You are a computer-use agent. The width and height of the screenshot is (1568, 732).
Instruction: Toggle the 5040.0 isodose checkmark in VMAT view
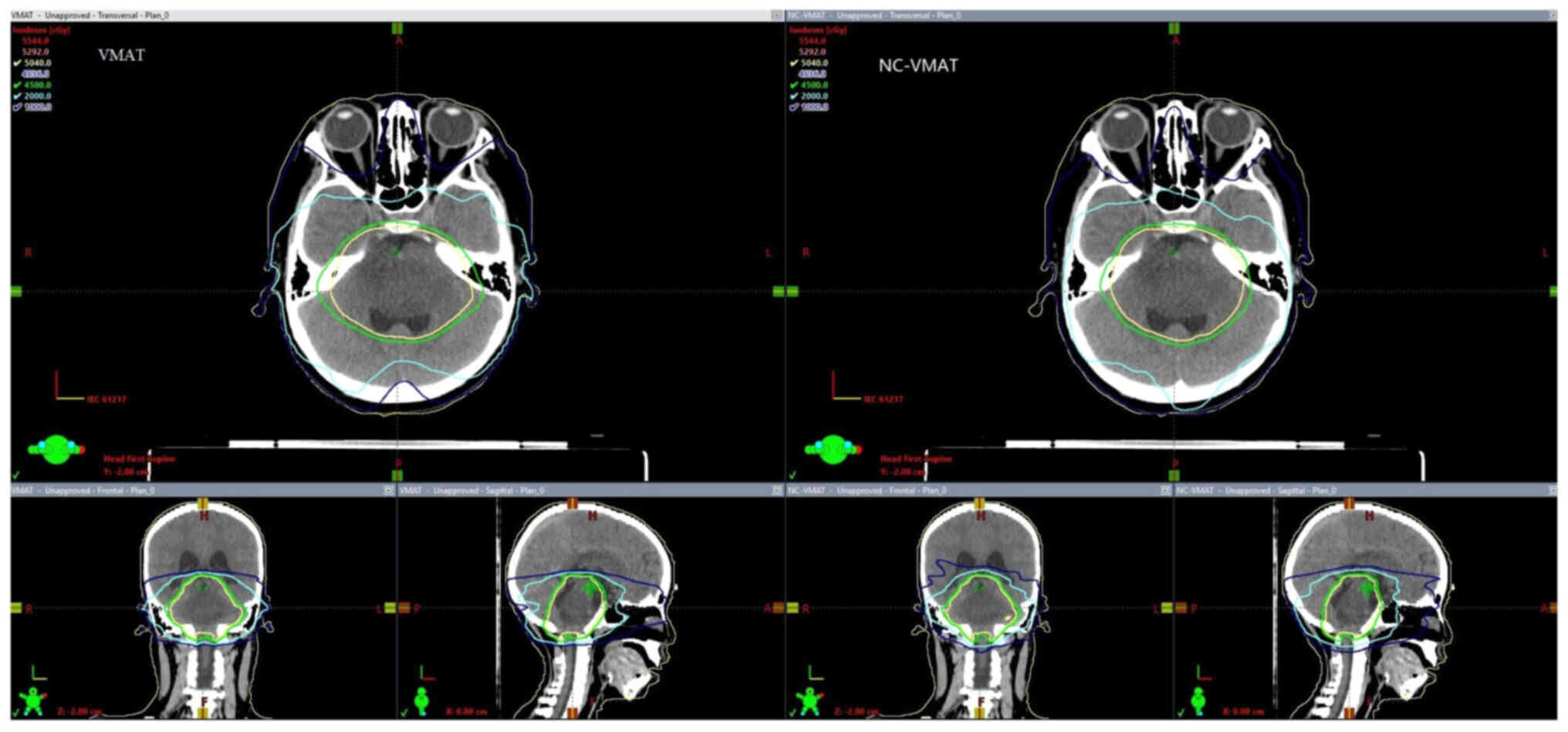[17, 63]
